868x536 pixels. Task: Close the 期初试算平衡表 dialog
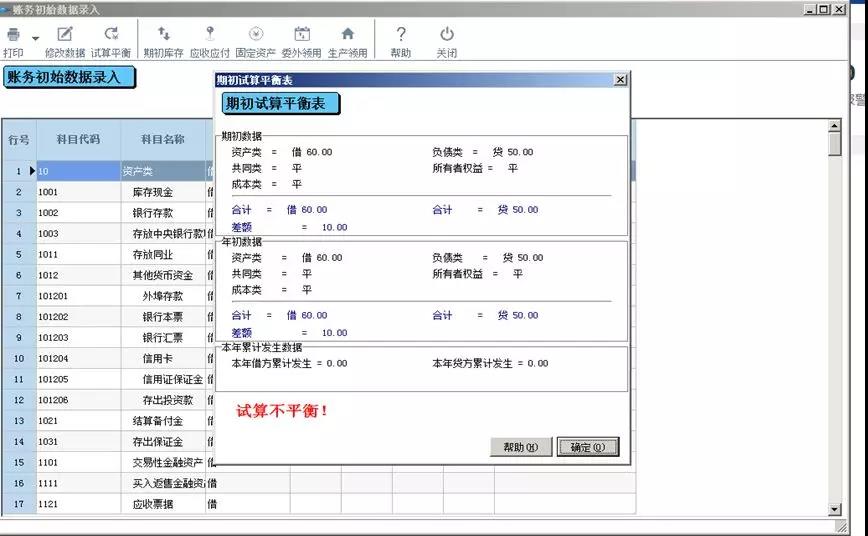tap(620, 79)
